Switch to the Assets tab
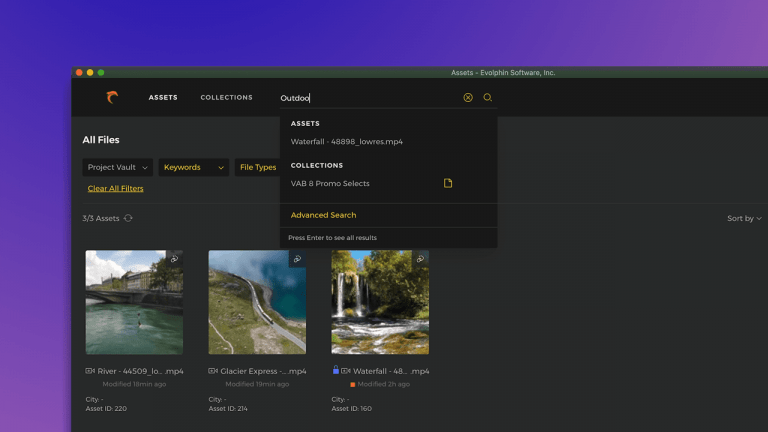This screenshot has width=768, height=432. pos(163,98)
